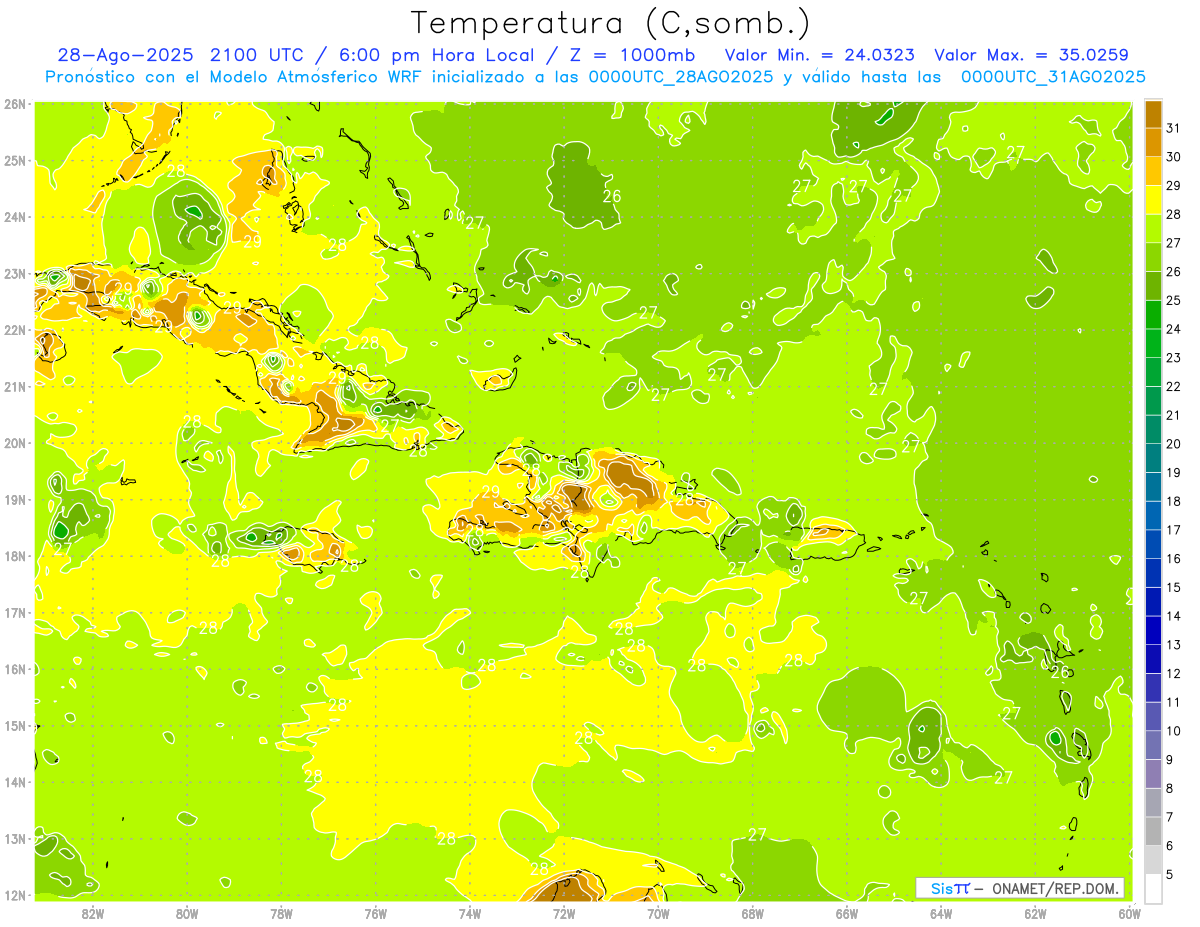Click the 12 label on the color scale
The width and height of the screenshot is (1200, 927).
click(1173, 674)
